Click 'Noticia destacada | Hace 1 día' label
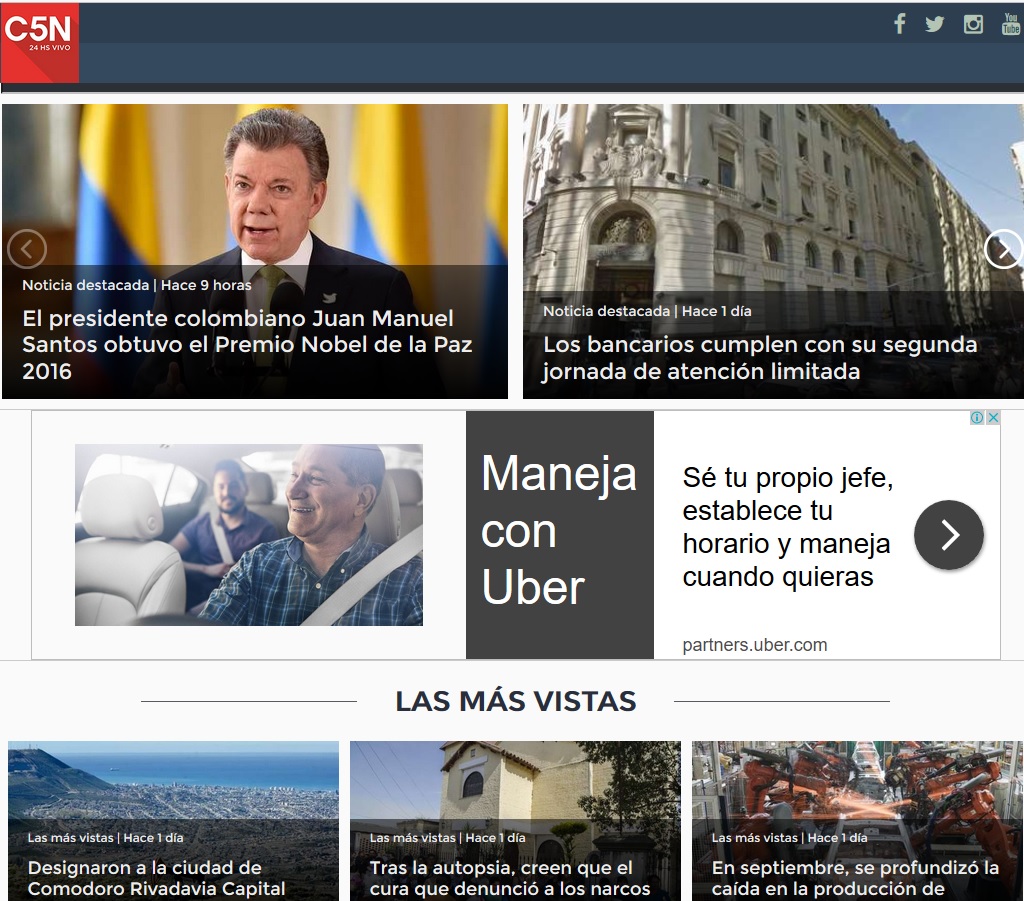 pyautogui.click(x=647, y=311)
